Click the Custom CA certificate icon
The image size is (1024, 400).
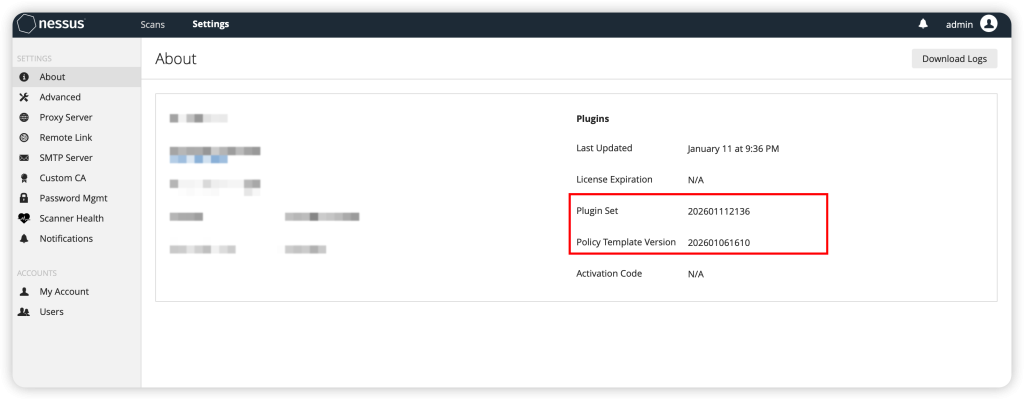click(x=24, y=178)
